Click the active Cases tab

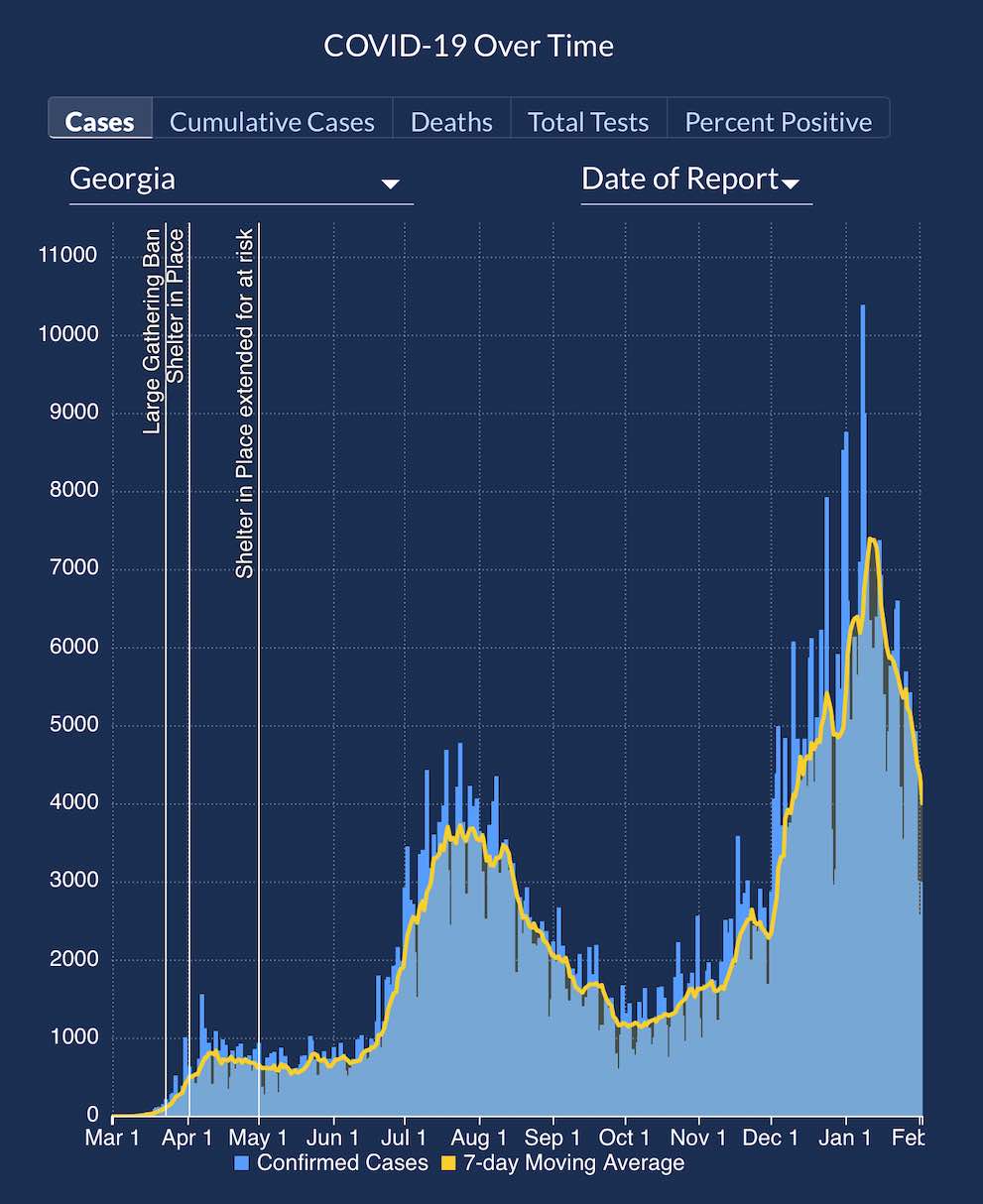pos(99,121)
